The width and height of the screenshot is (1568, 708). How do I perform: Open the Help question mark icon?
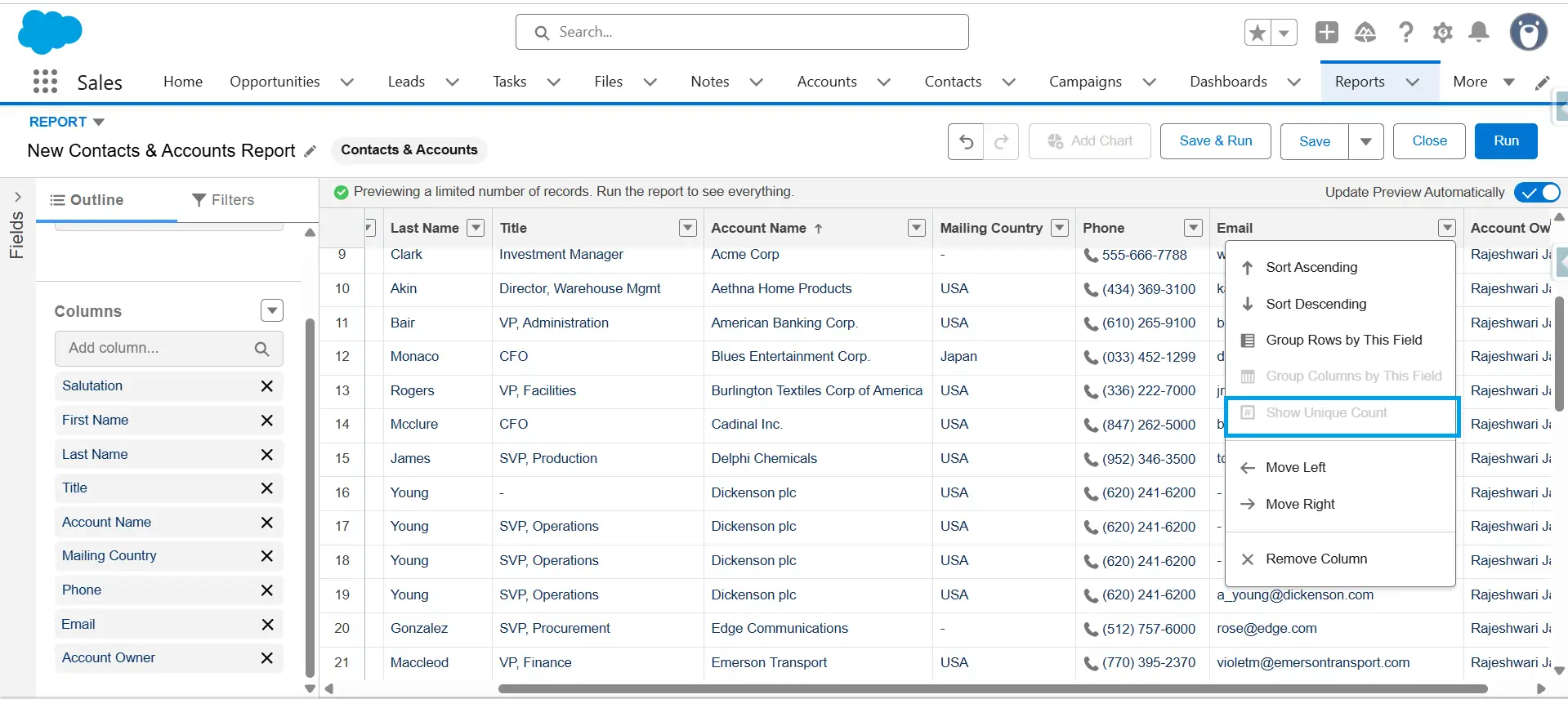(x=1405, y=32)
